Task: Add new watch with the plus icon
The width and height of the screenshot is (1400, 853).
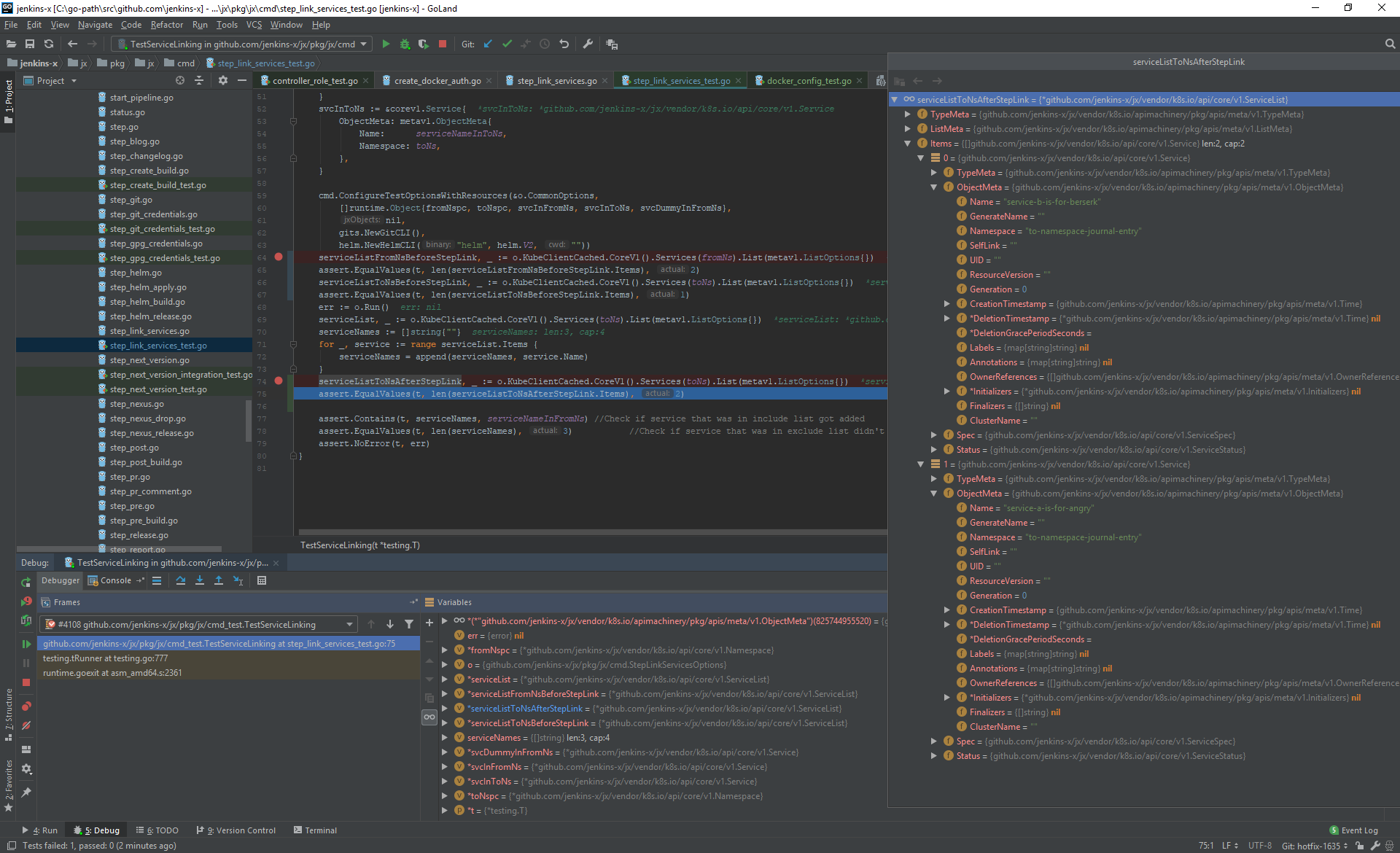Action: point(429,623)
